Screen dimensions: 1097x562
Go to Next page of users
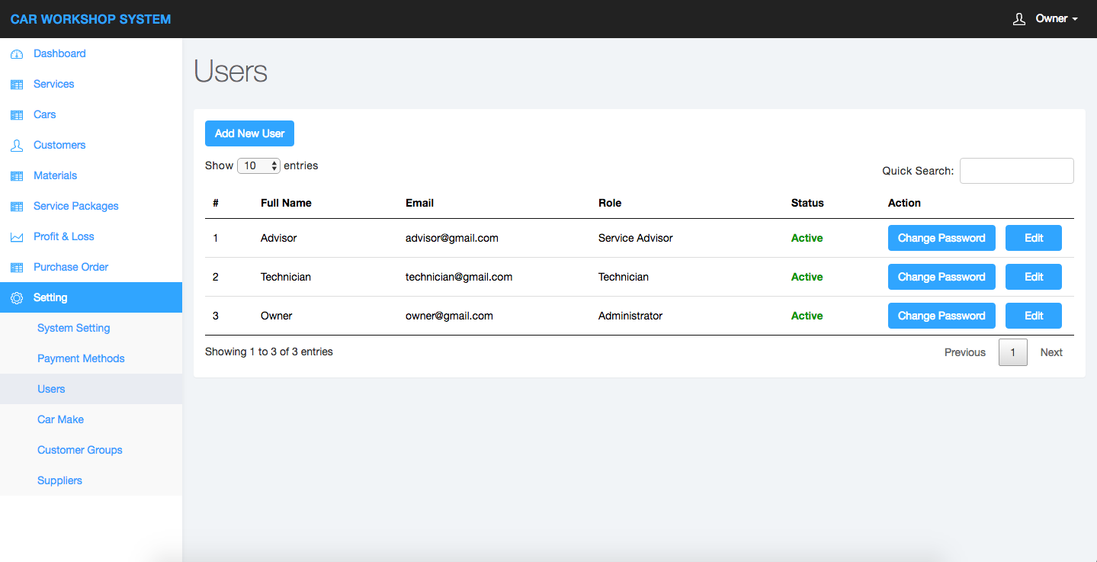click(x=1051, y=352)
